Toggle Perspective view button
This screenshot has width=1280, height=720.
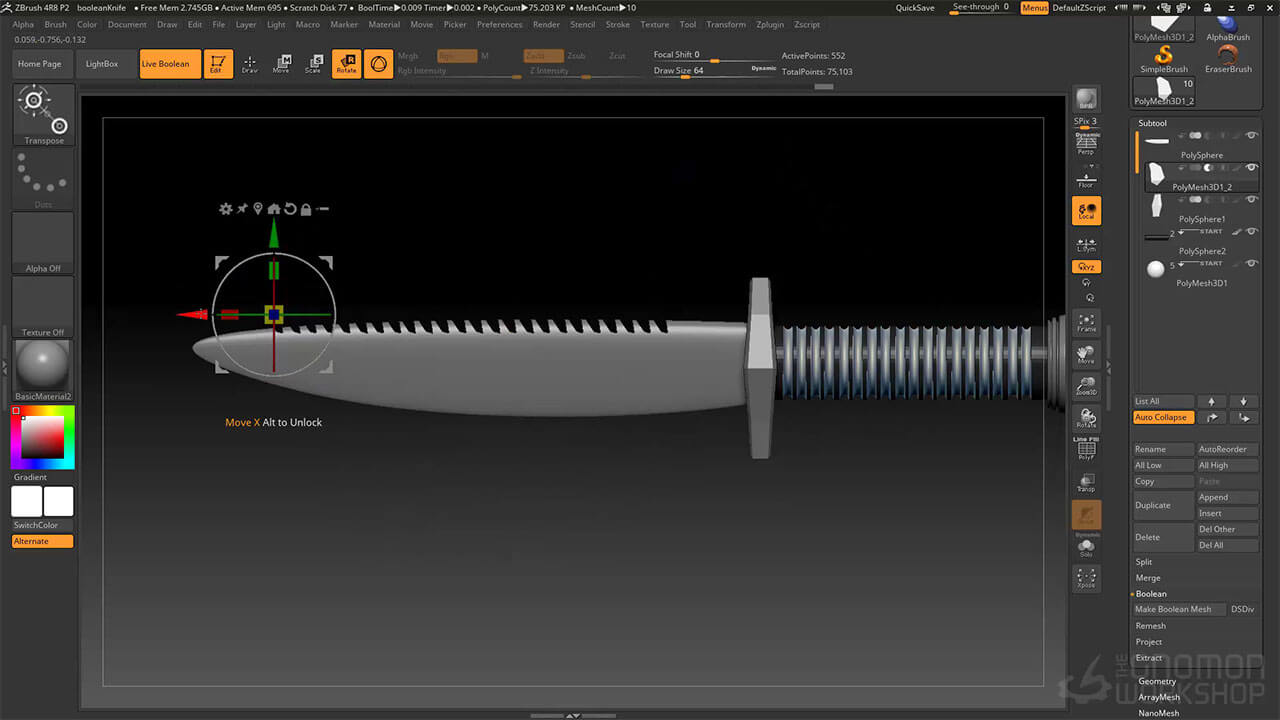(x=1086, y=145)
